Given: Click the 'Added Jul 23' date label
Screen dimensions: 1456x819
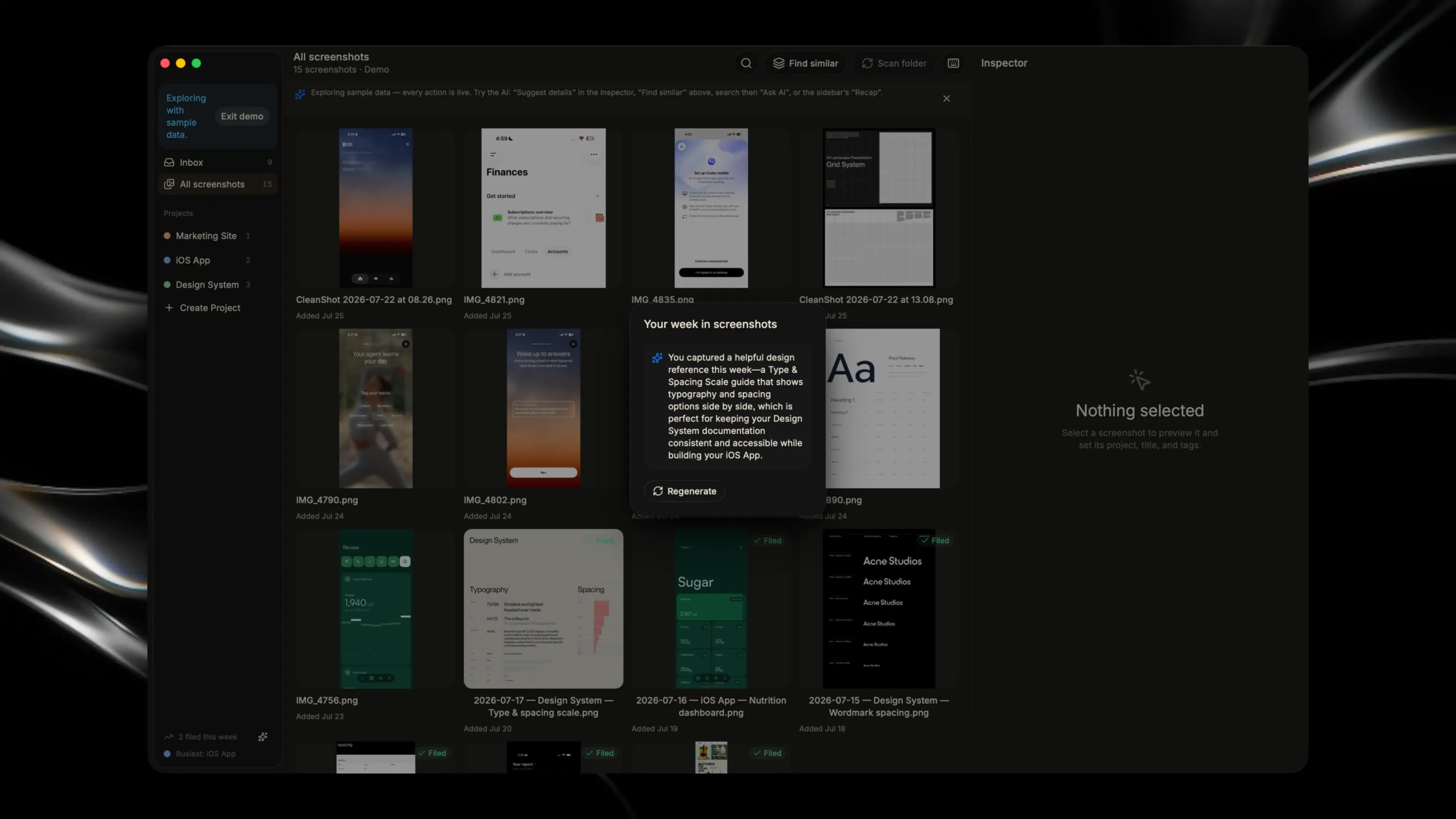Looking at the screenshot, I should pos(319,717).
